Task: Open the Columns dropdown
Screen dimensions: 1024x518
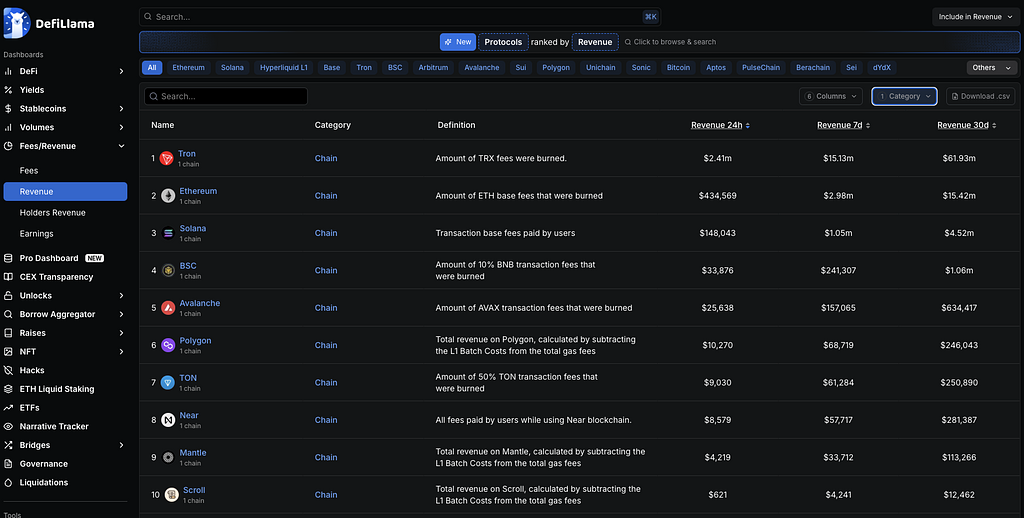Action: [831, 96]
